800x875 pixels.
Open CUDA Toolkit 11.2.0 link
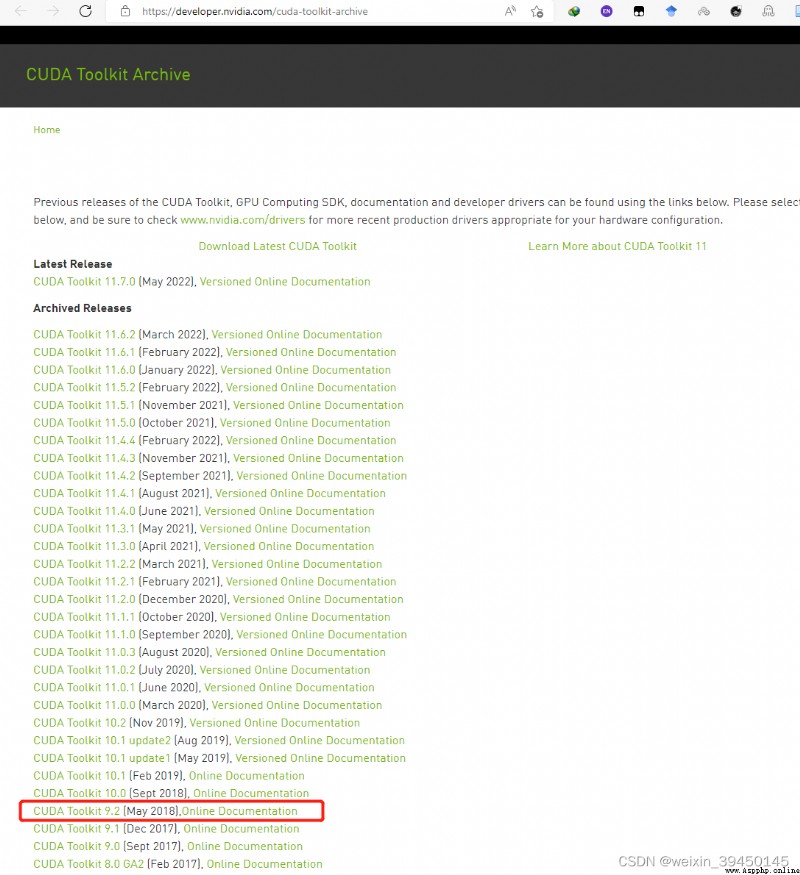pyautogui.click(x=84, y=599)
